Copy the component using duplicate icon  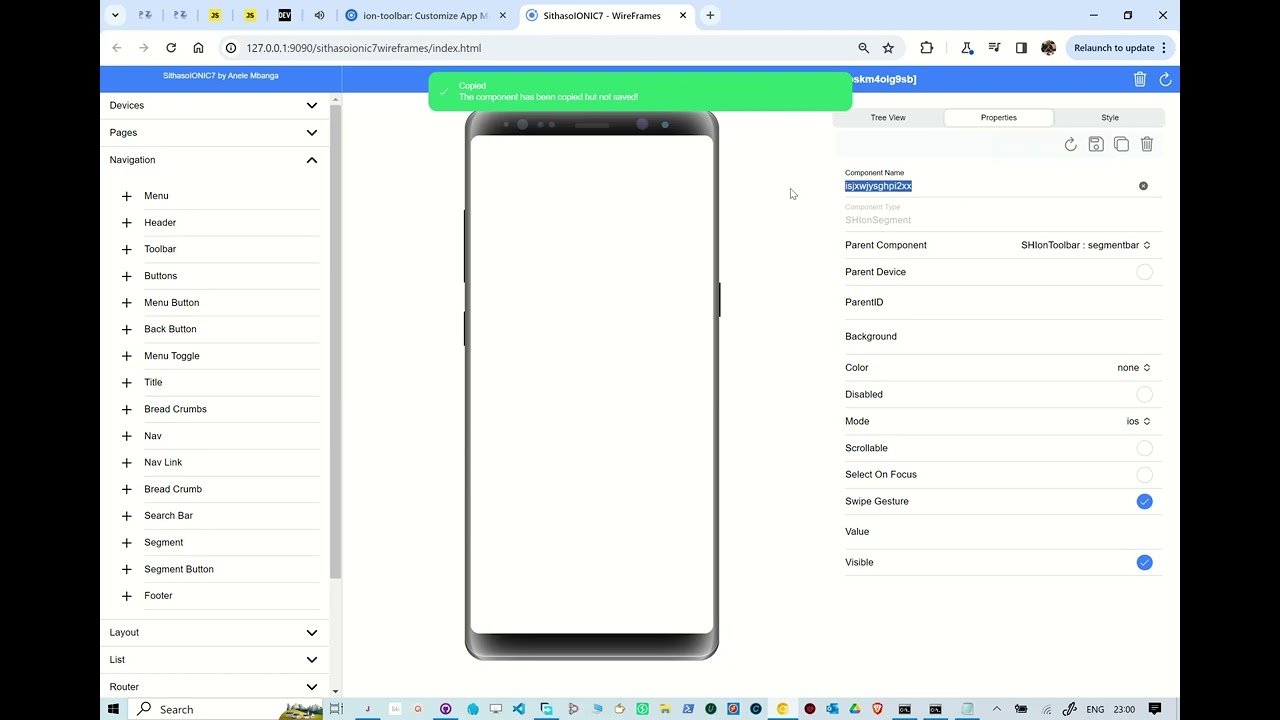point(1121,145)
